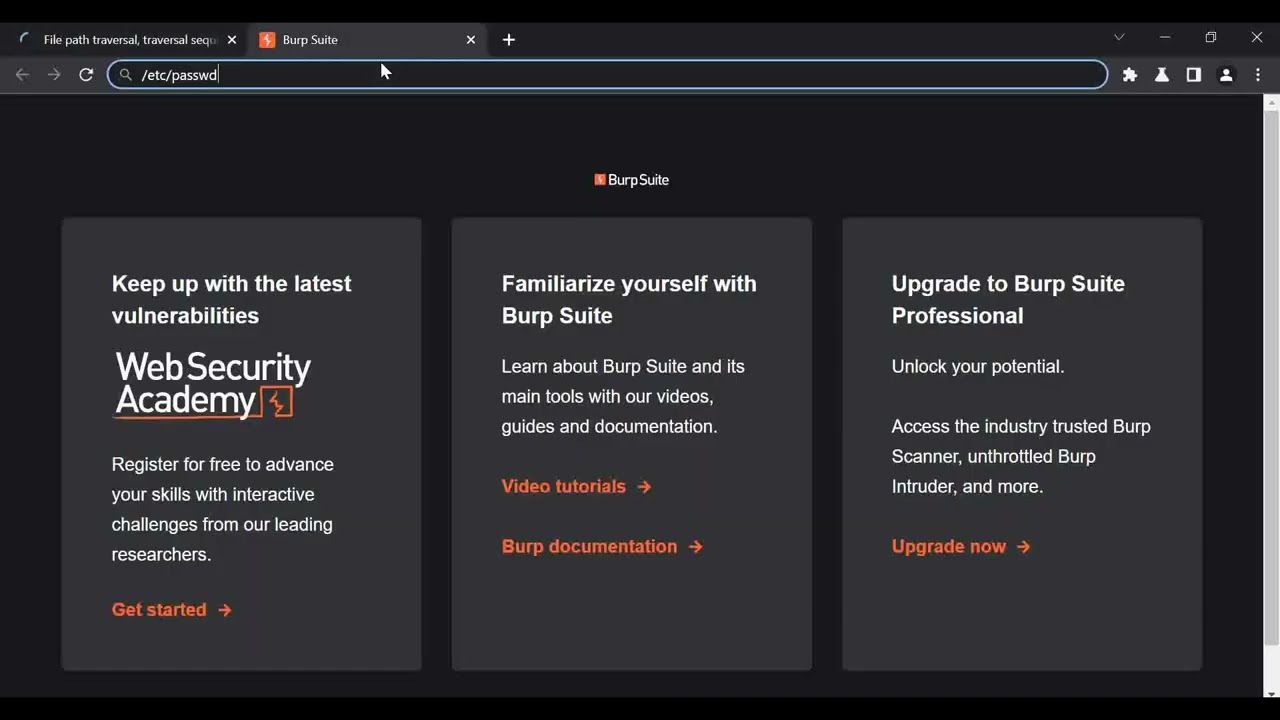Open the profile account icon
The height and width of the screenshot is (720, 1280).
pyautogui.click(x=1226, y=75)
